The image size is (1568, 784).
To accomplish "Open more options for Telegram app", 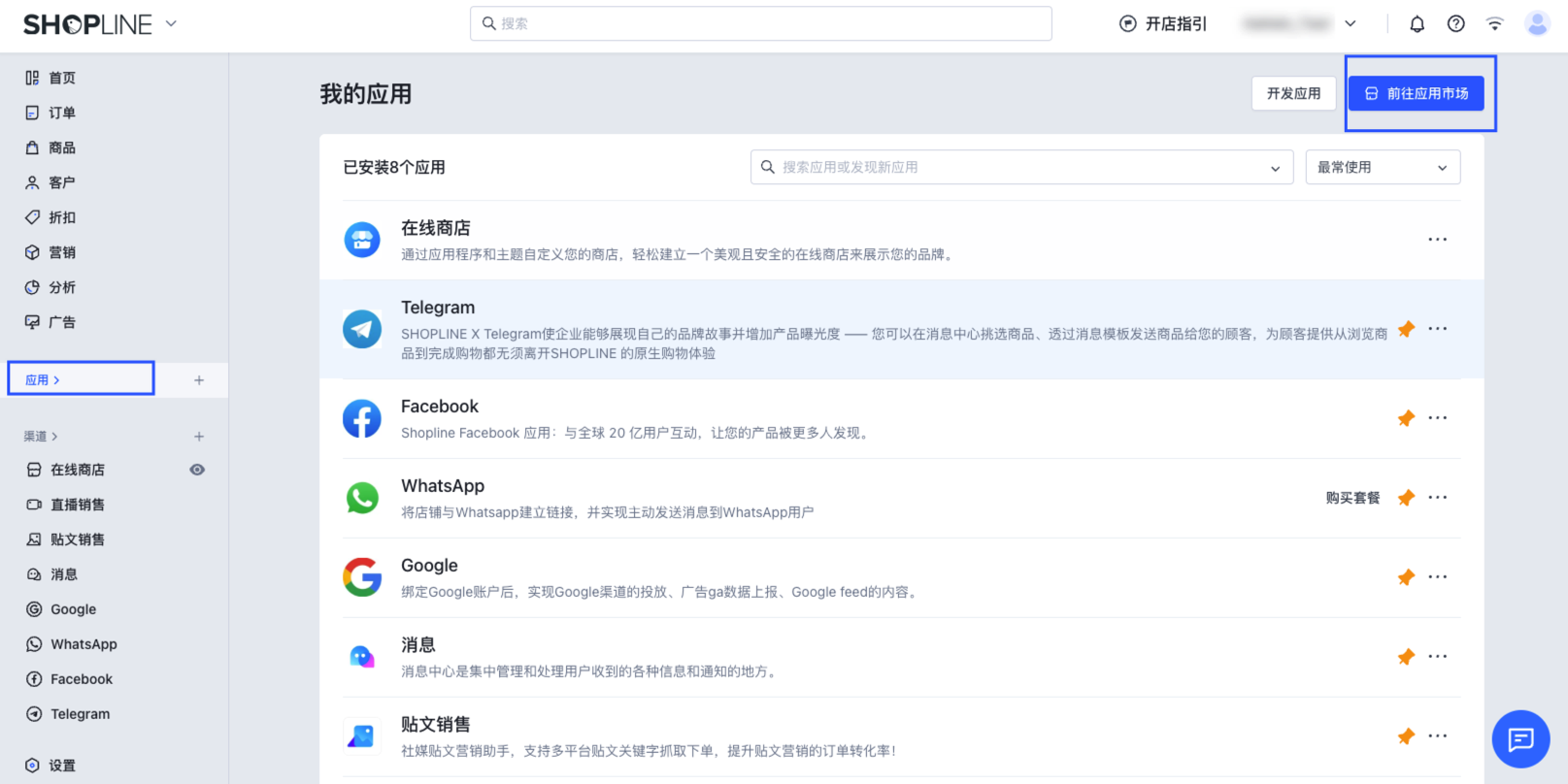I will (1438, 329).
